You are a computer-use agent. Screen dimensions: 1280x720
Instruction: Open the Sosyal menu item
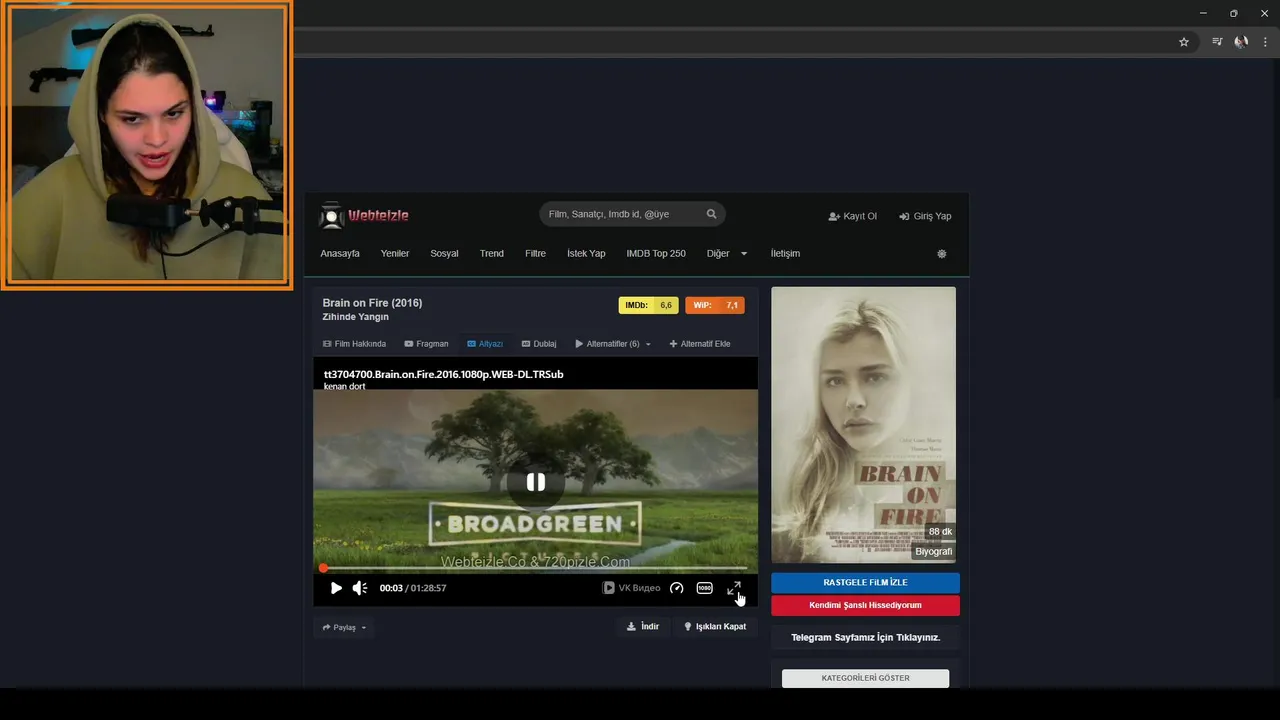click(444, 253)
